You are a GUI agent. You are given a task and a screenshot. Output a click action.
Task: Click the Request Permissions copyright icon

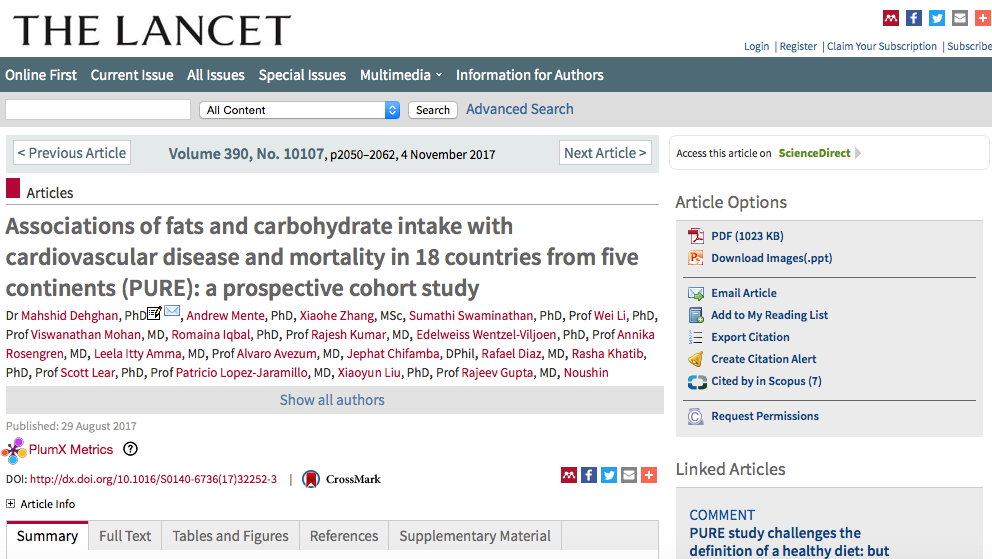696,416
